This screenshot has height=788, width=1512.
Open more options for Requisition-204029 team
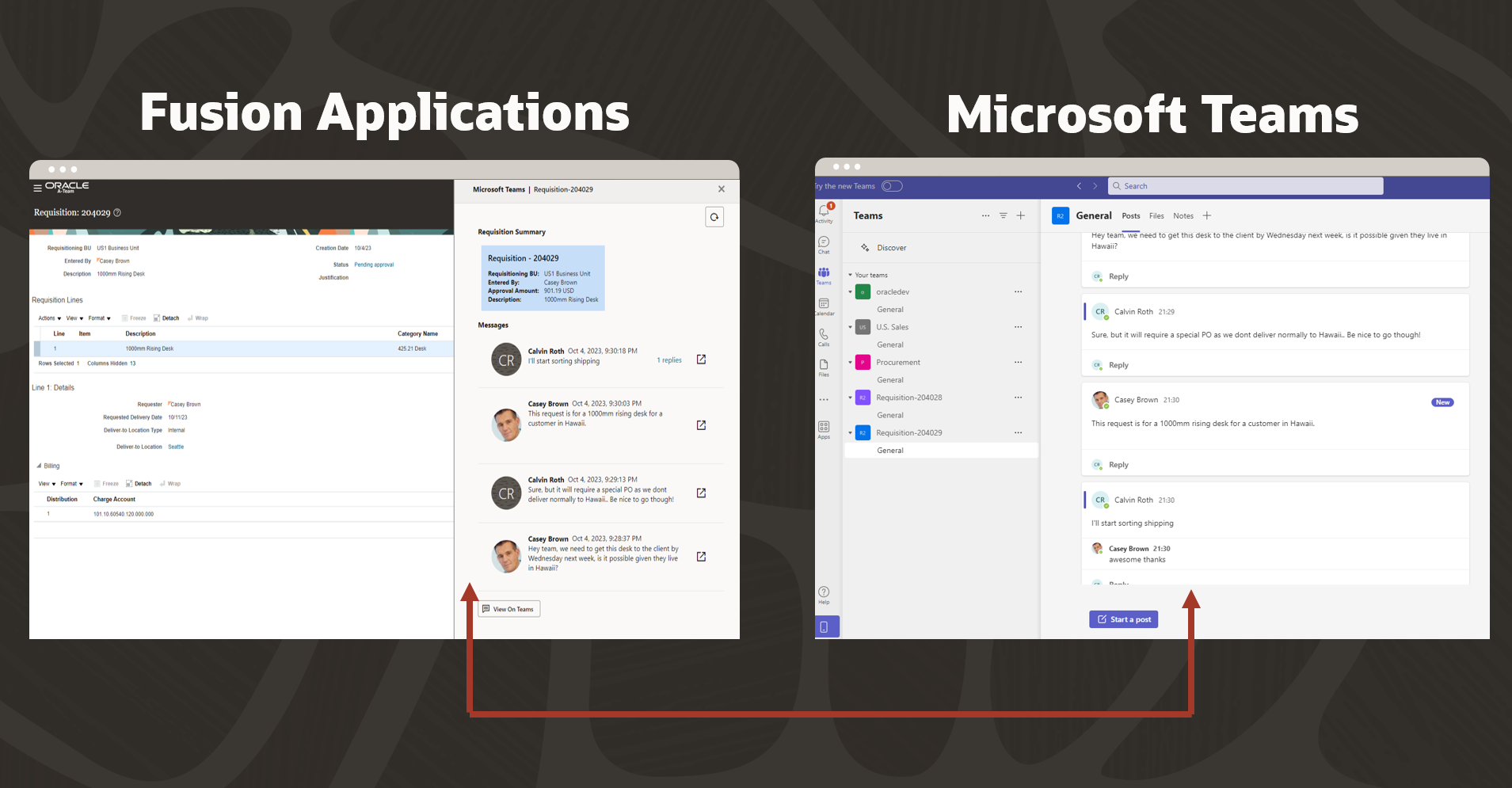(x=1018, y=432)
